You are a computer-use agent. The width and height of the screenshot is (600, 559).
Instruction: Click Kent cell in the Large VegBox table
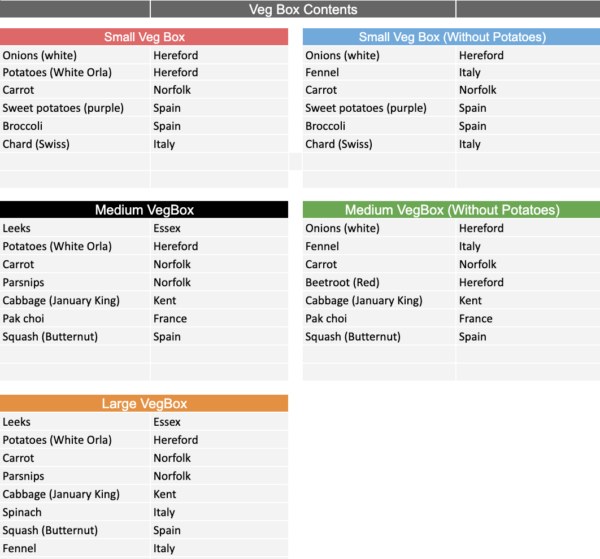coord(164,494)
